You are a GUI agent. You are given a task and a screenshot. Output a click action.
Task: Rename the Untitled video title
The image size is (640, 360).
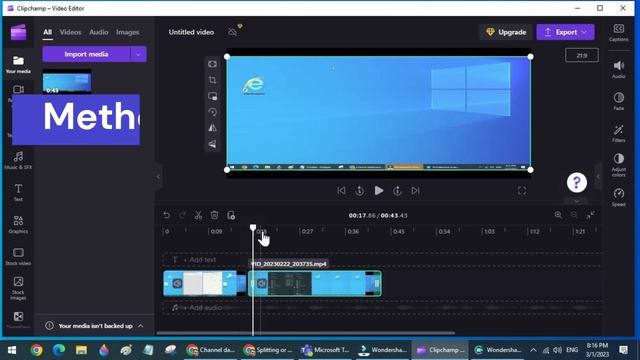coord(191,32)
